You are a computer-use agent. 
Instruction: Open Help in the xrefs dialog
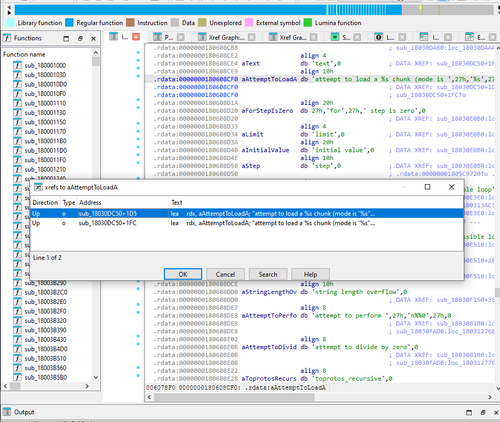point(310,274)
